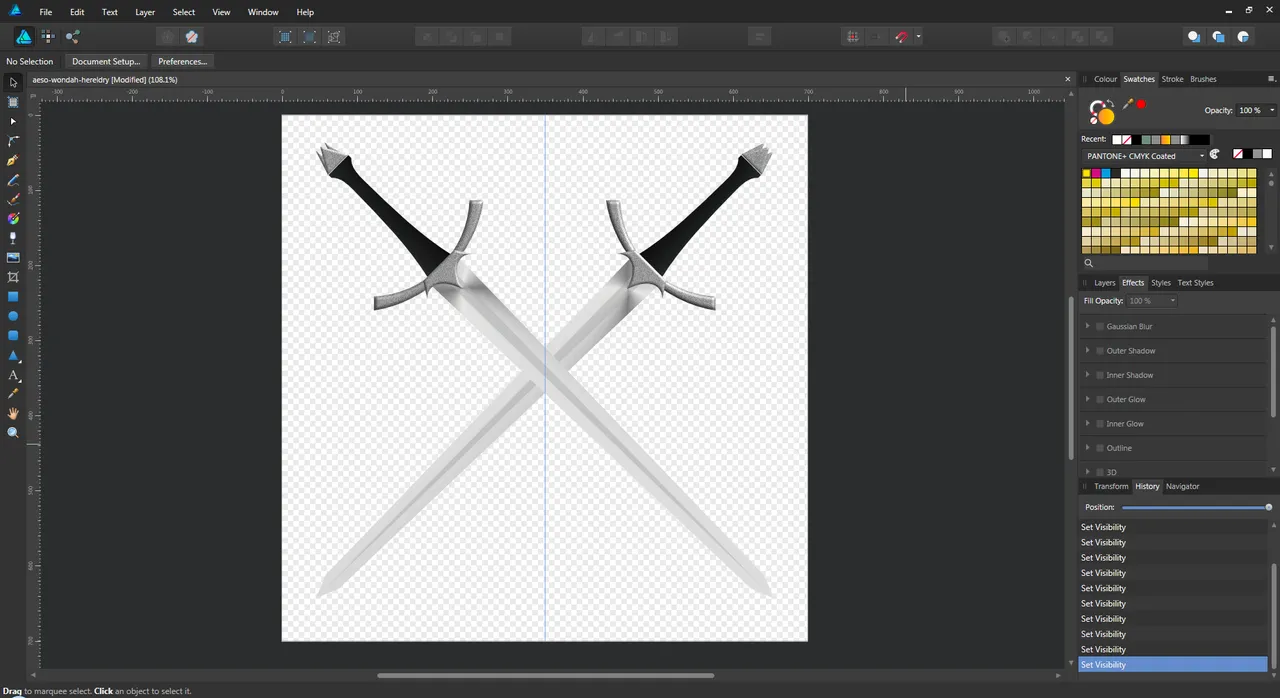The width and height of the screenshot is (1280, 698).
Task: Select the Ellipse tool
Action: 13,316
